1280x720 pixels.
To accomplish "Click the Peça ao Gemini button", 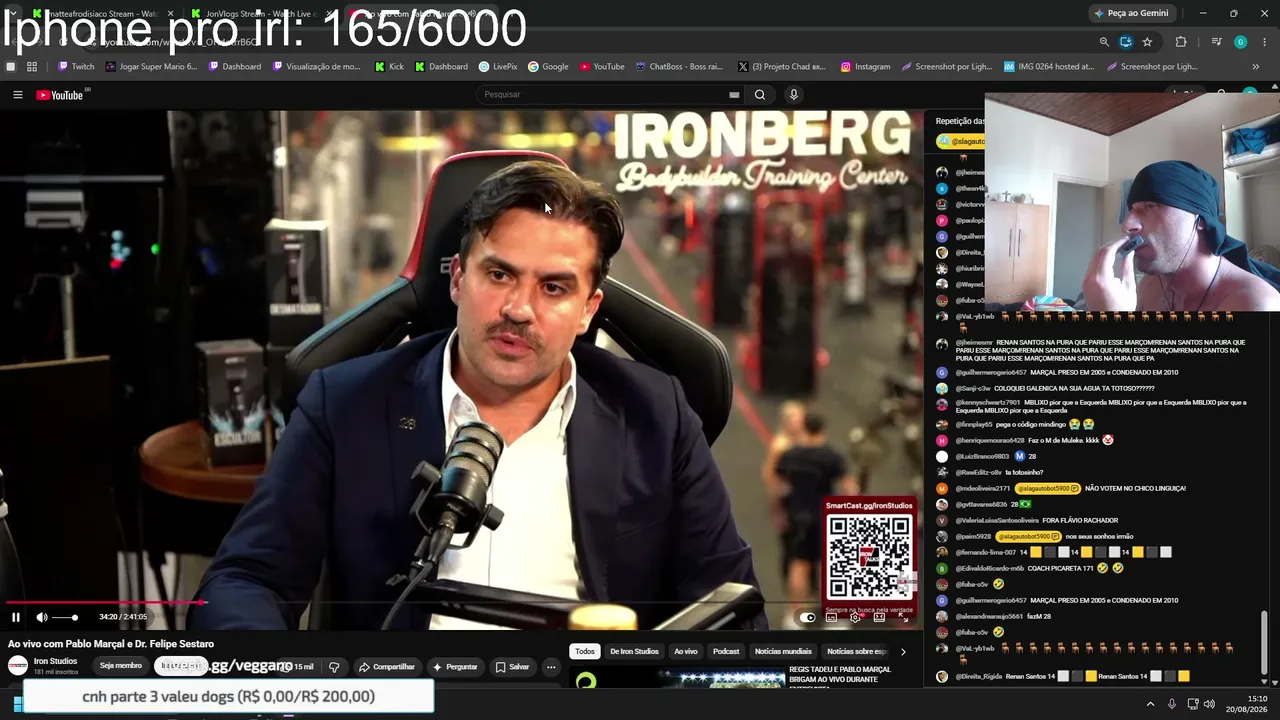I will click(x=1131, y=13).
